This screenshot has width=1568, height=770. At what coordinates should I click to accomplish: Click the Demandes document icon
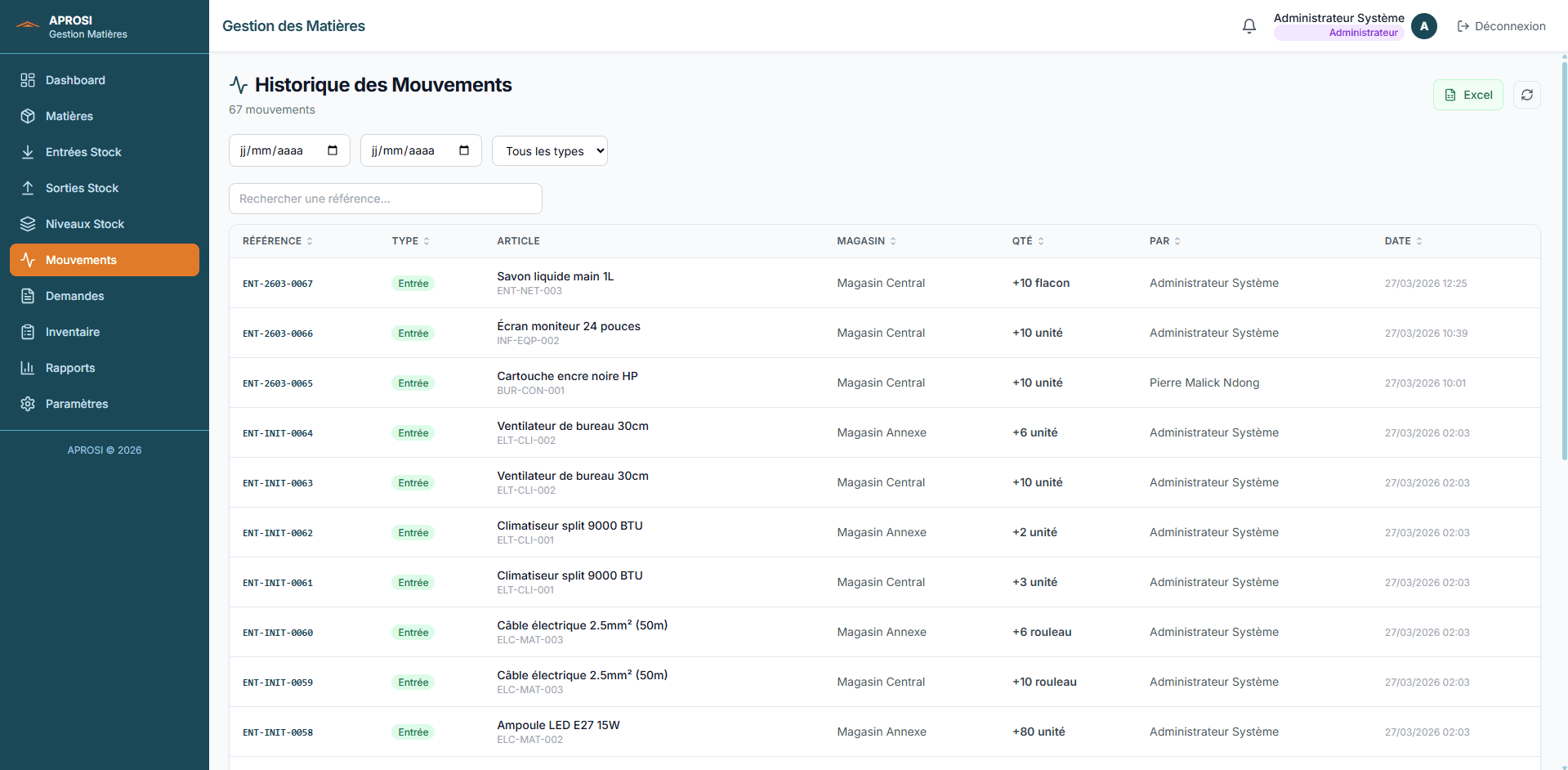pyautogui.click(x=28, y=296)
